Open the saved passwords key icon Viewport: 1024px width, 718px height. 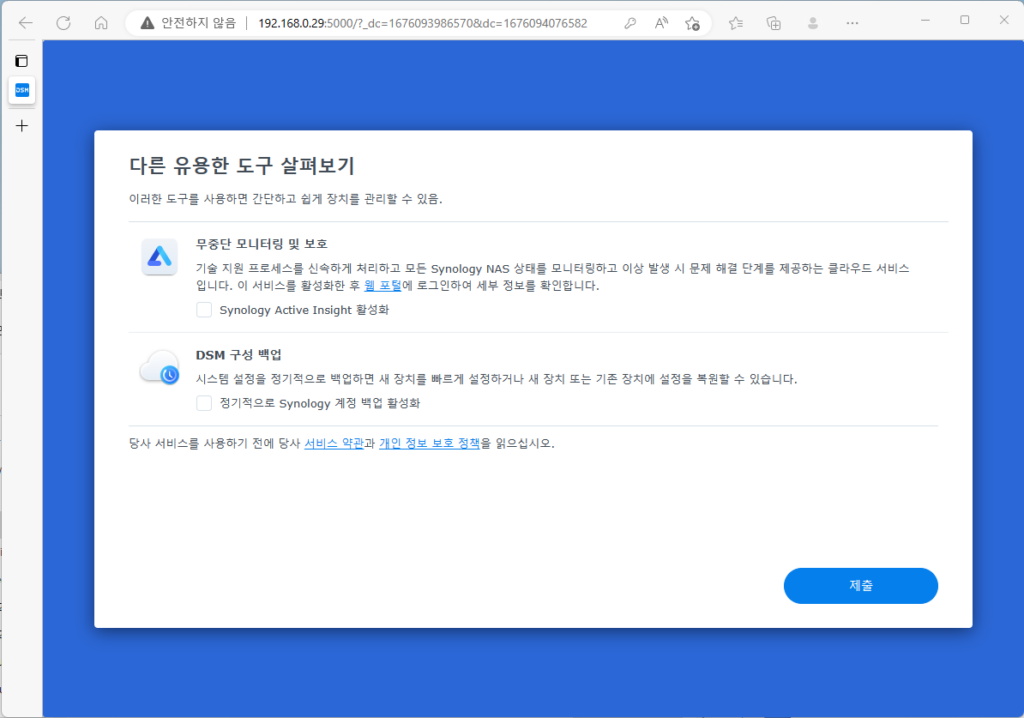(630, 23)
